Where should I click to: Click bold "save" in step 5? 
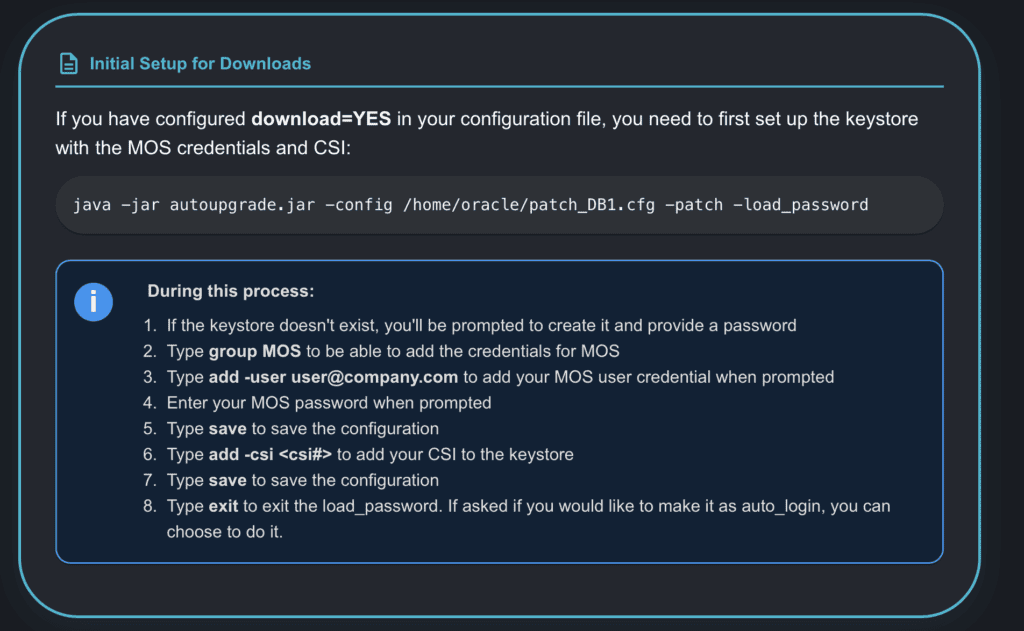click(x=227, y=429)
